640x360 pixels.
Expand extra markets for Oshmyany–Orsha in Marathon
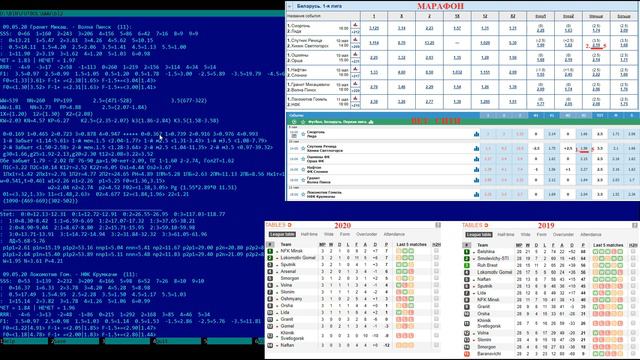[355, 61]
